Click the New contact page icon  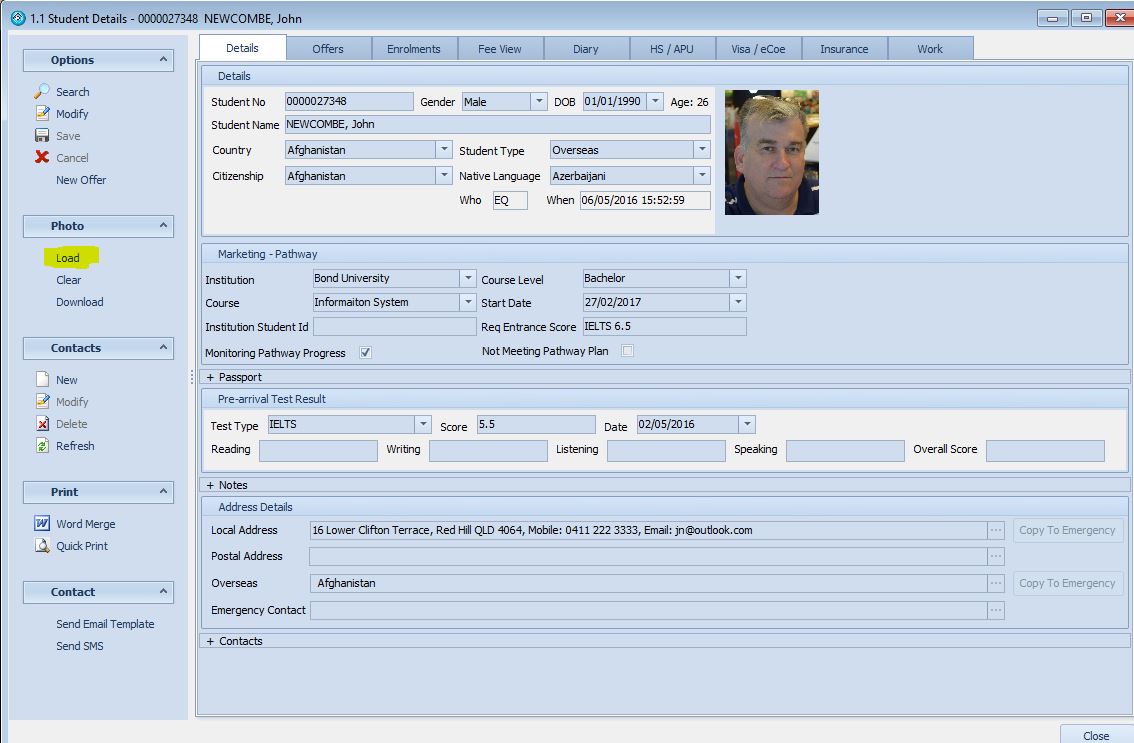(42, 380)
